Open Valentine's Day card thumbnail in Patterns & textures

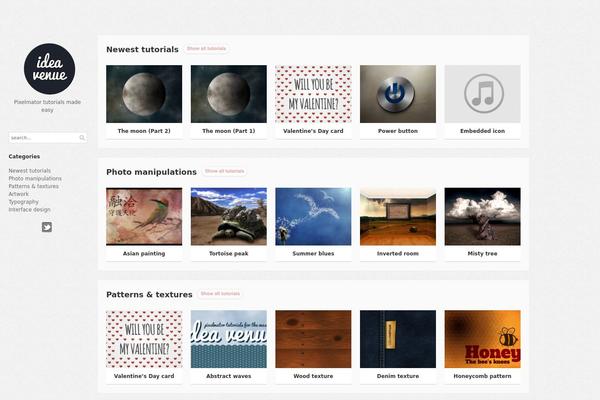[x=144, y=339]
